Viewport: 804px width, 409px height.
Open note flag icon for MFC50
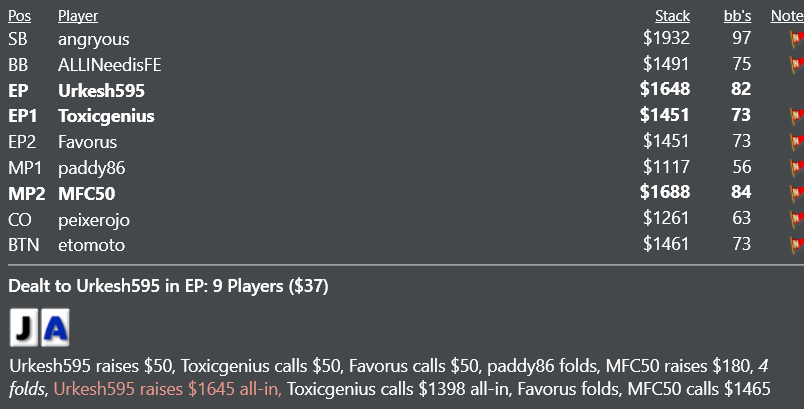click(x=797, y=193)
